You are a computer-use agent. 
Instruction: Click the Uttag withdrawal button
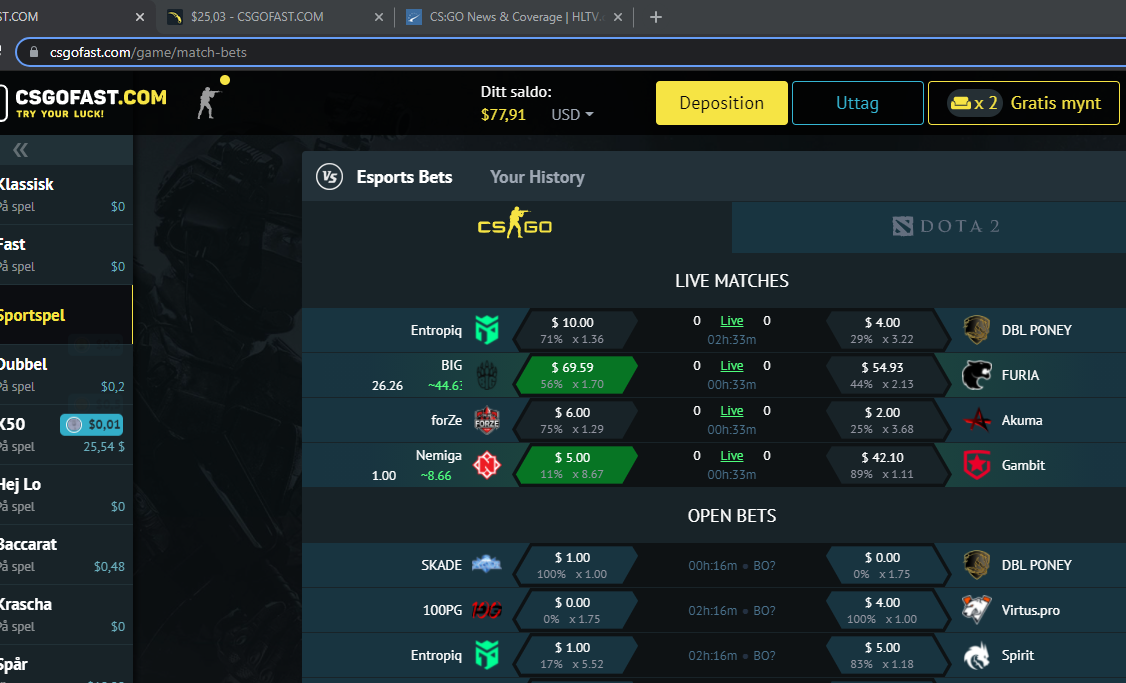(x=857, y=103)
